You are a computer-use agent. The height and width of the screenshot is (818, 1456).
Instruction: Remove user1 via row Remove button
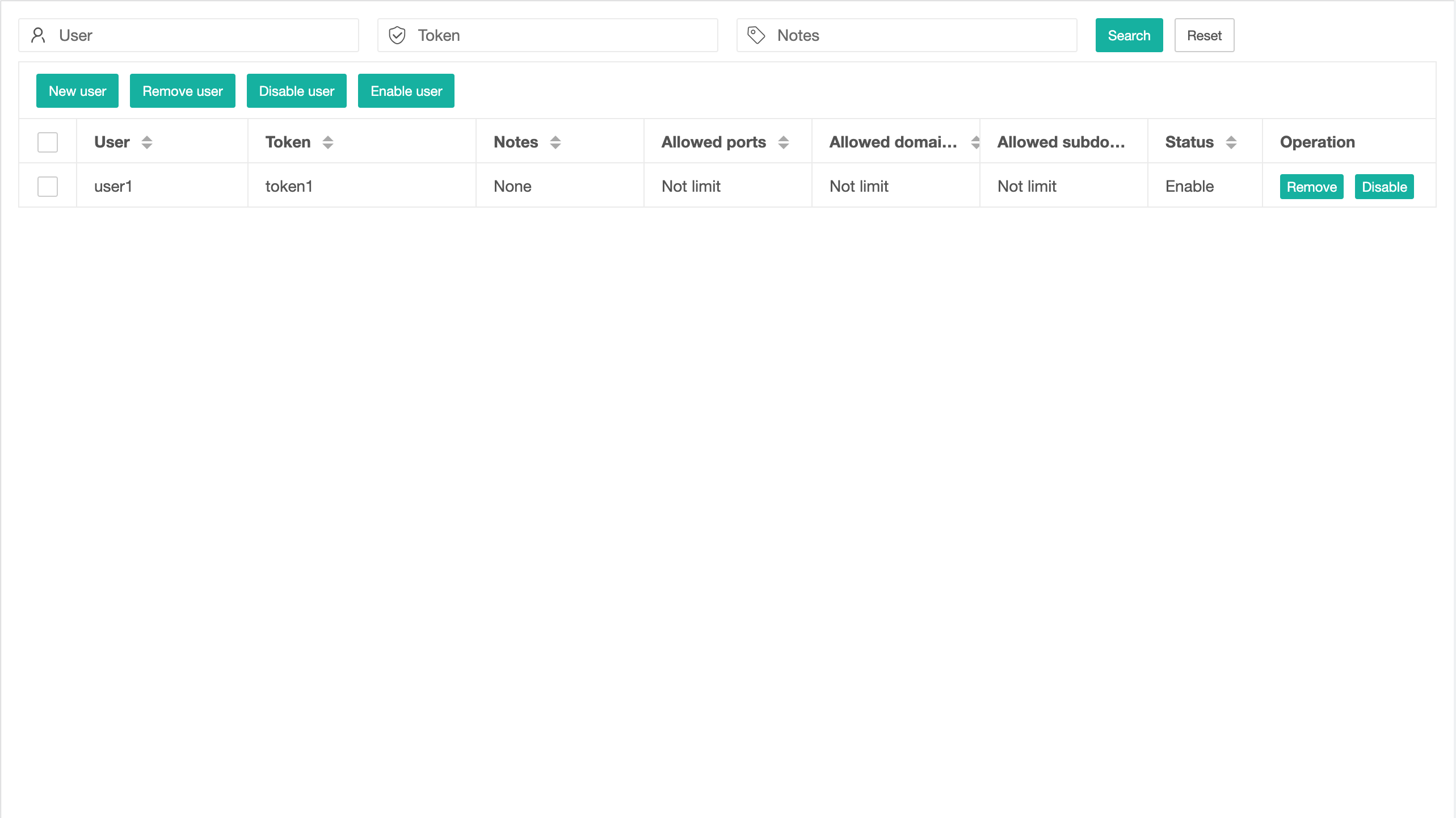1311,187
